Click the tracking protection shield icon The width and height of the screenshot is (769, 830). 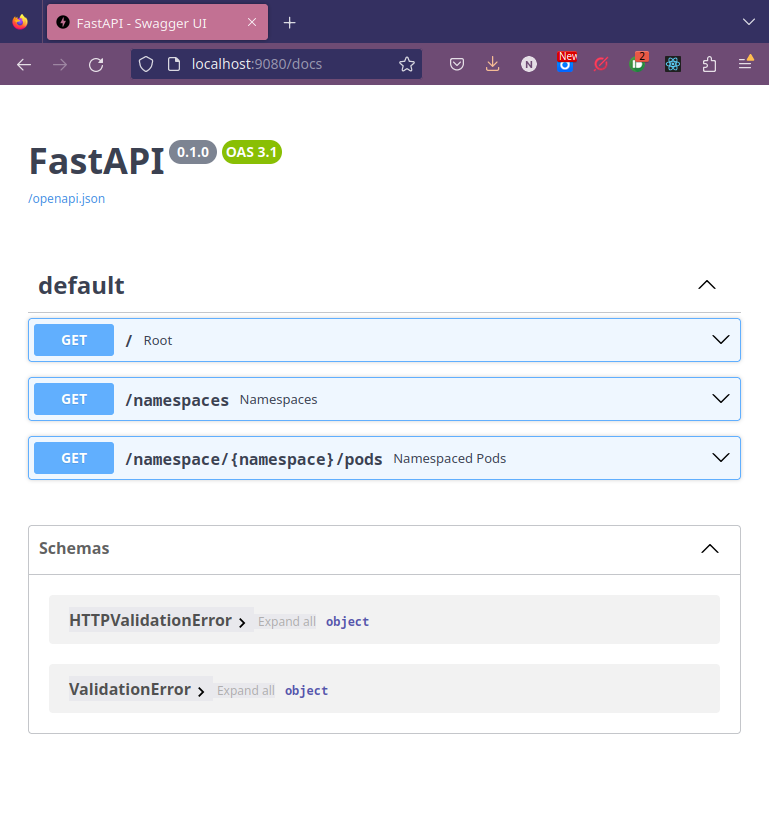(x=146, y=64)
